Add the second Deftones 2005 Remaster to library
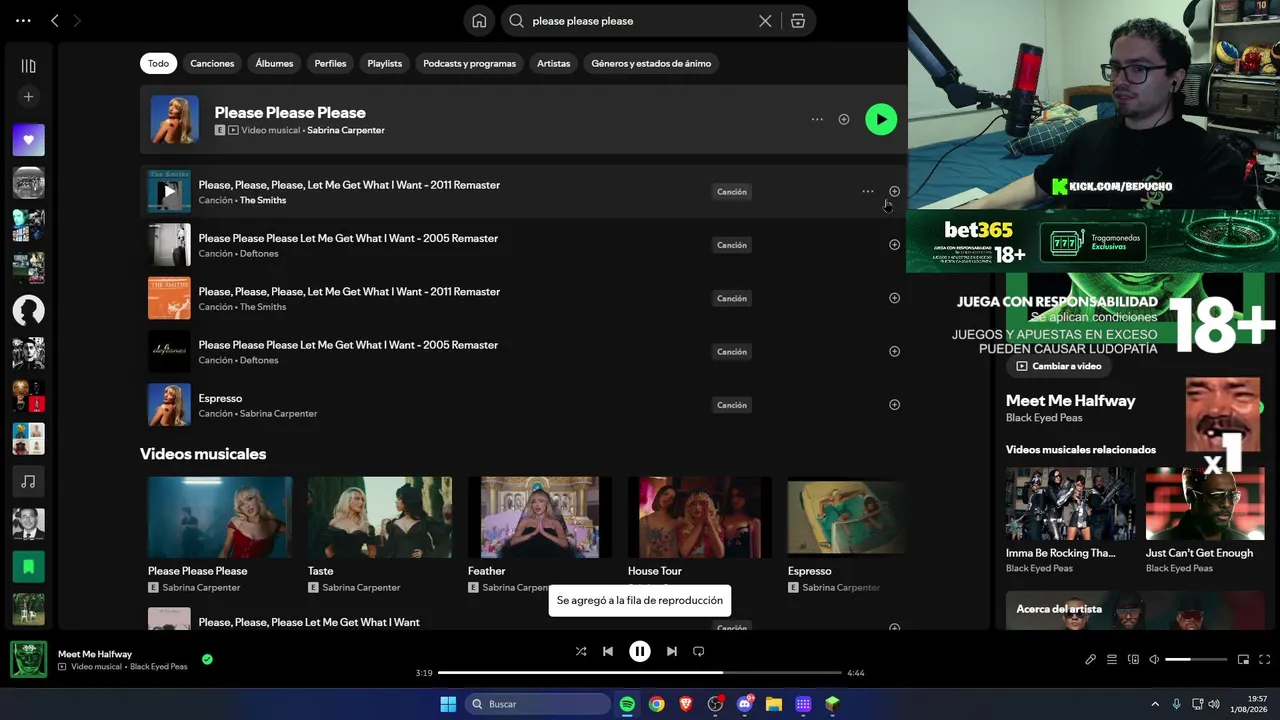This screenshot has height=720, width=1280. [894, 351]
